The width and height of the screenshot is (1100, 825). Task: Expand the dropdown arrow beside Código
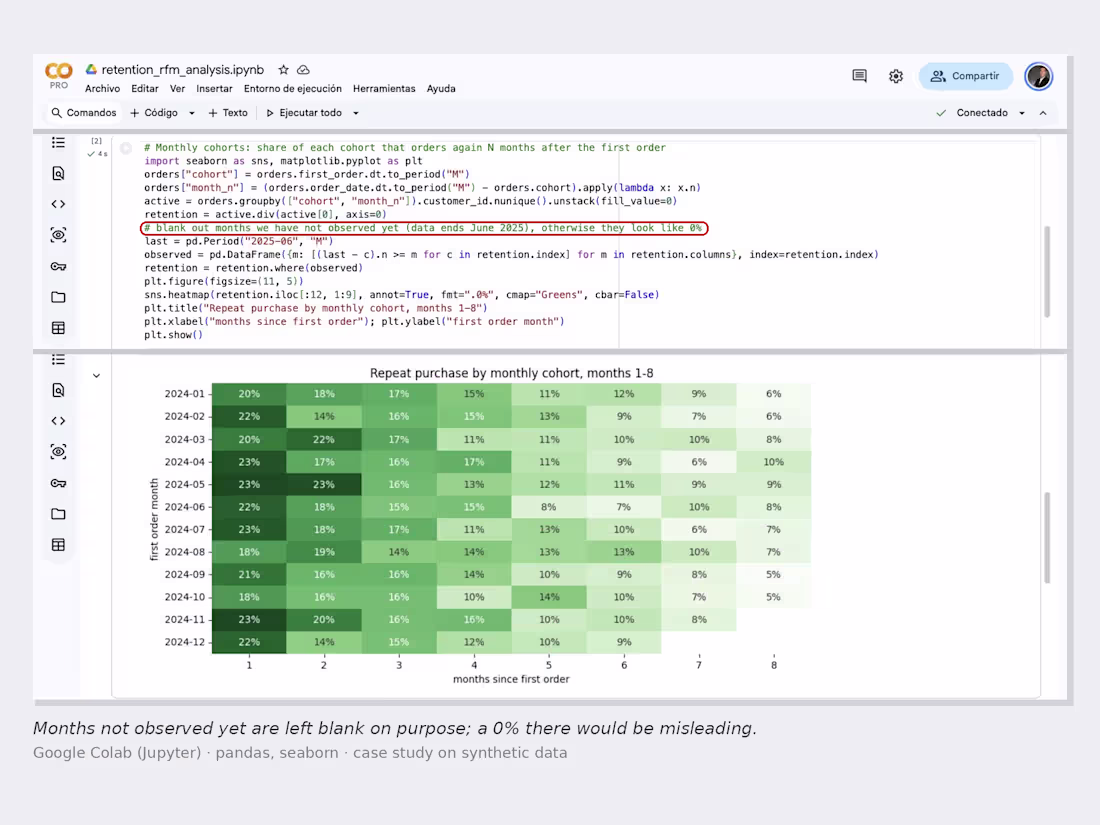tap(192, 113)
